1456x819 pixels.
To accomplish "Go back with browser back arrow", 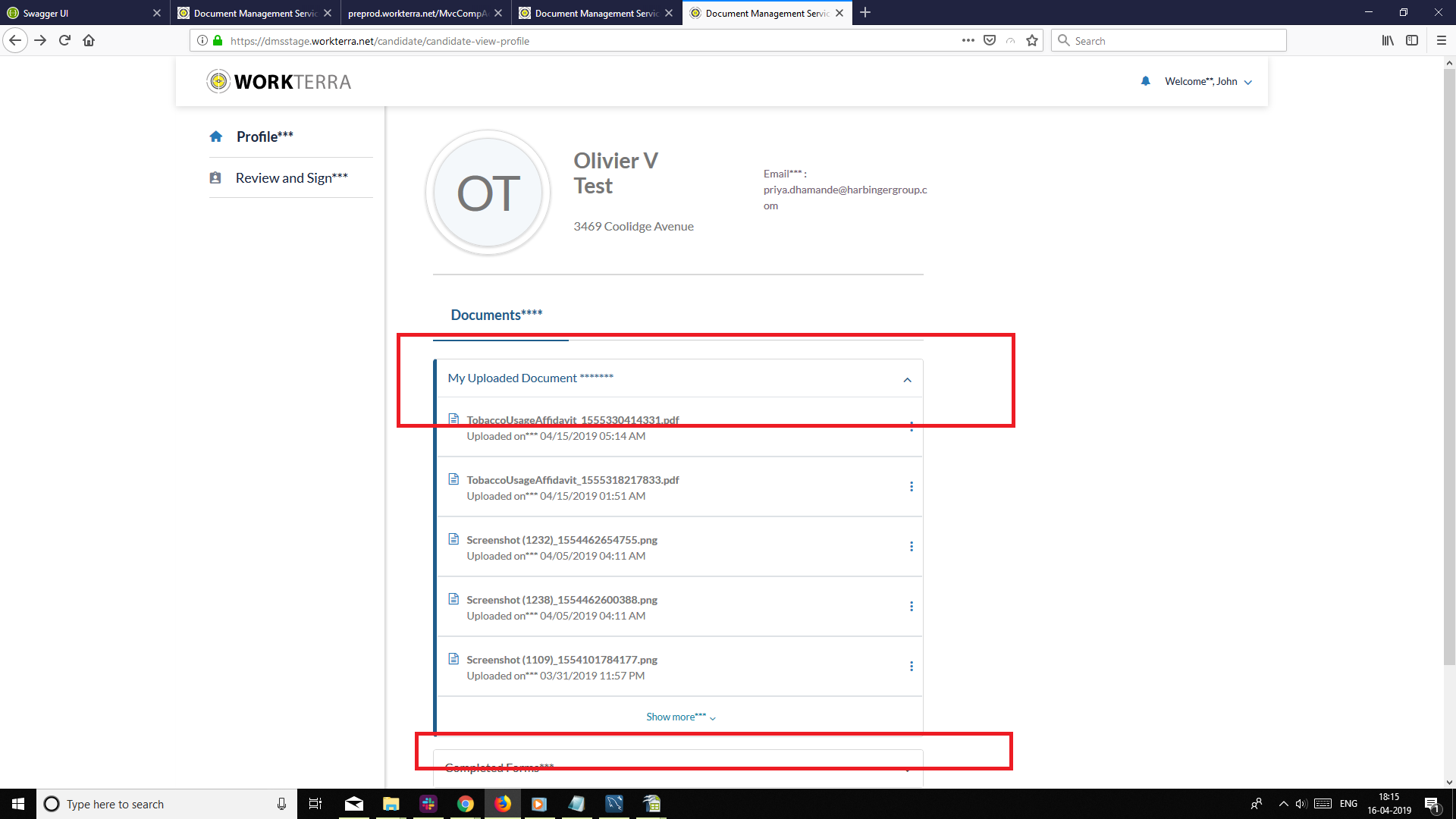I will [15, 40].
